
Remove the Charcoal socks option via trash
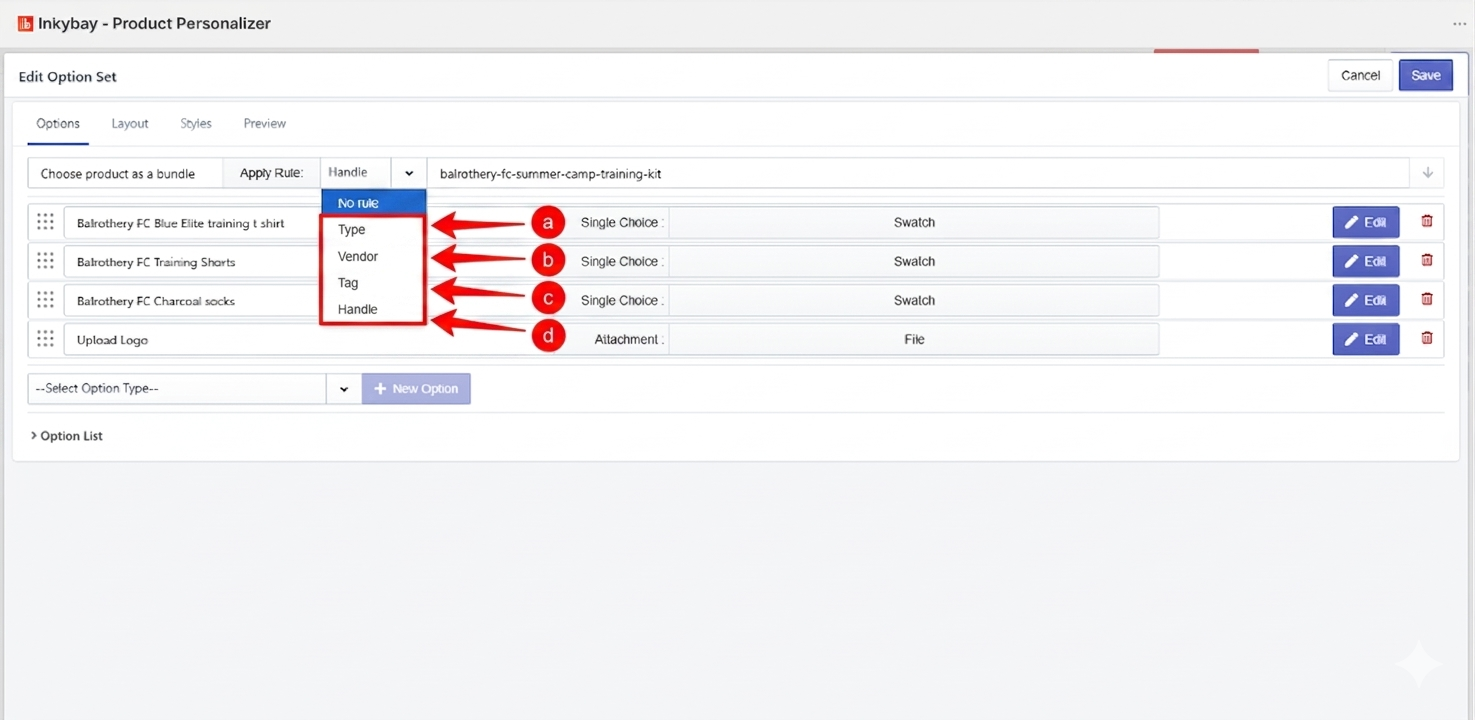click(1427, 300)
